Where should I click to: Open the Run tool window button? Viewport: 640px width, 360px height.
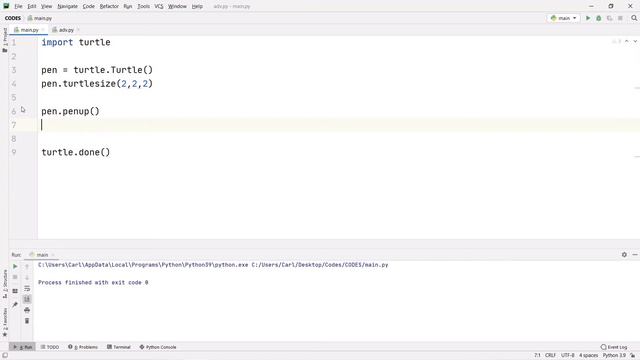(x=22, y=347)
